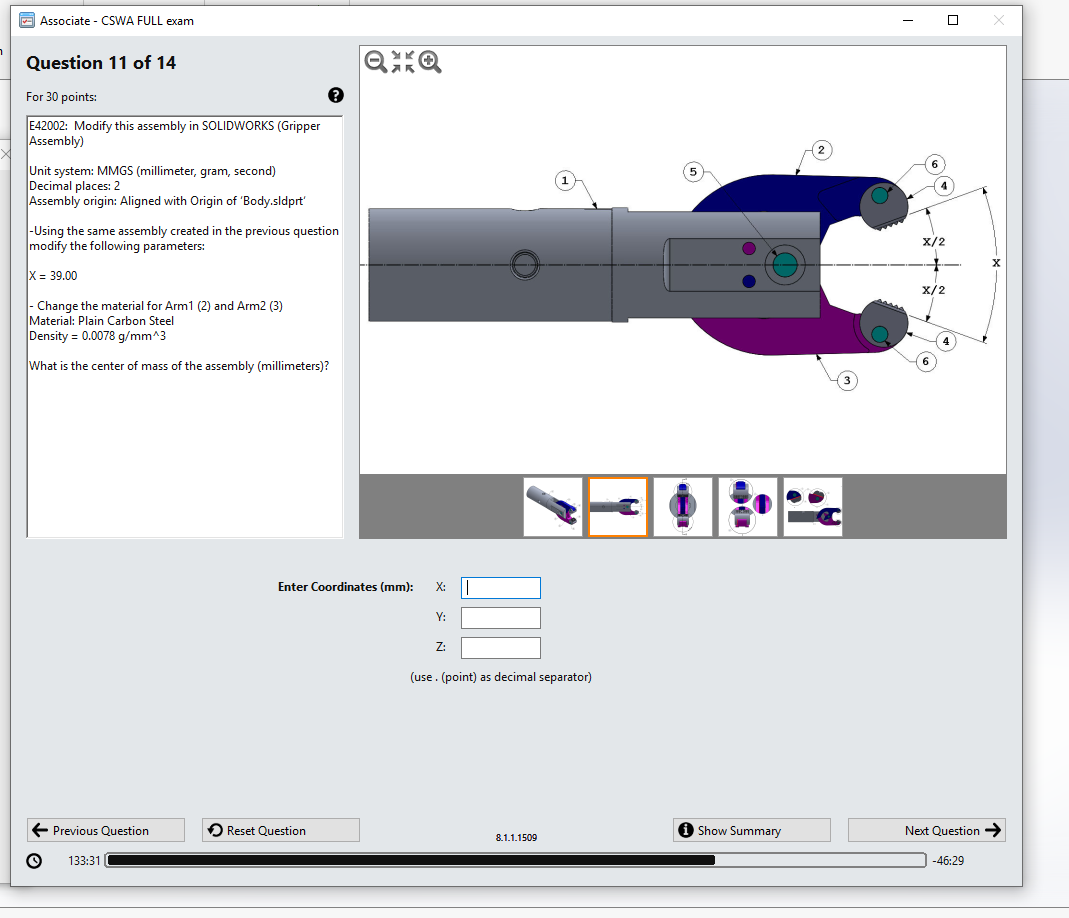Click balloon label 2 on drawing
This screenshot has height=918, width=1069.
point(822,150)
